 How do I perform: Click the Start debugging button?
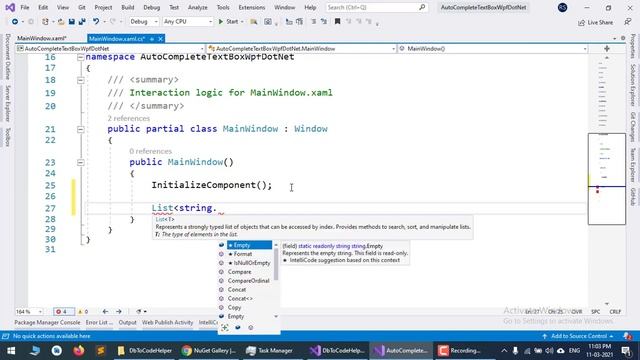coord(228,22)
